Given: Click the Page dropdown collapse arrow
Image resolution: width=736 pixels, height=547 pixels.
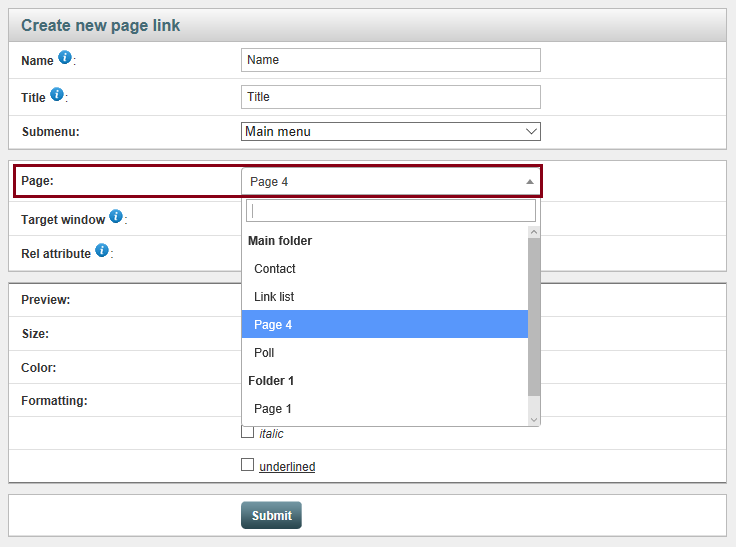Looking at the screenshot, I should tap(530, 182).
